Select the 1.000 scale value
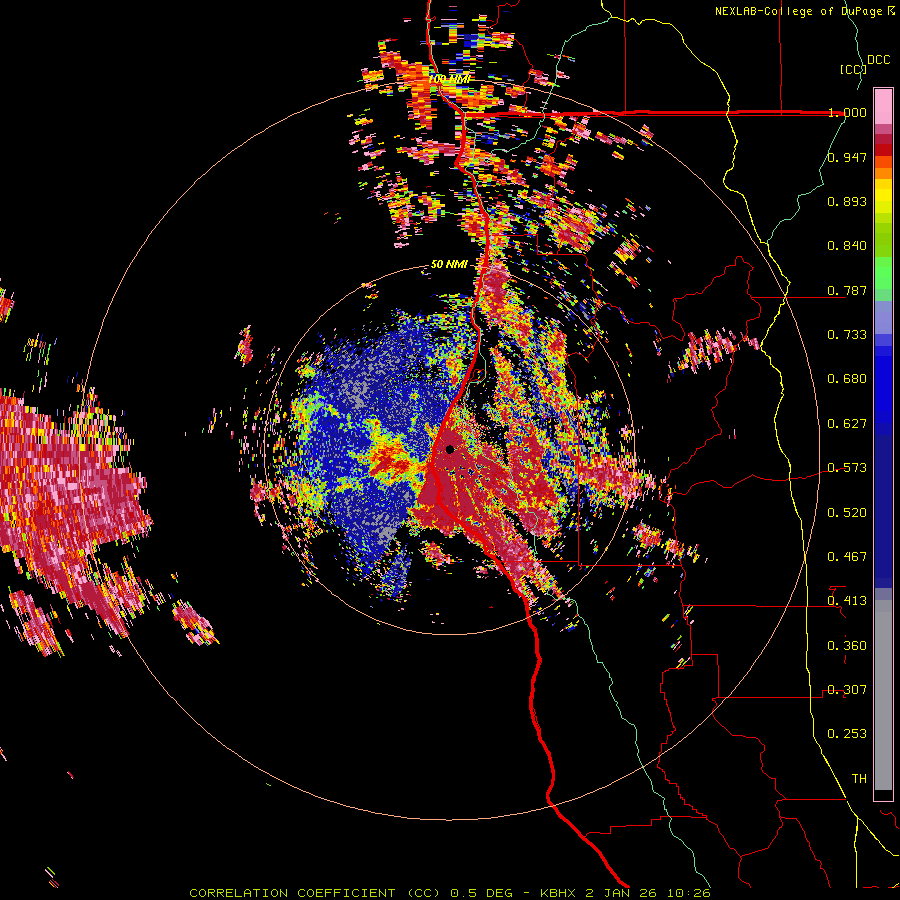Screen dimensions: 900x900 click(847, 112)
